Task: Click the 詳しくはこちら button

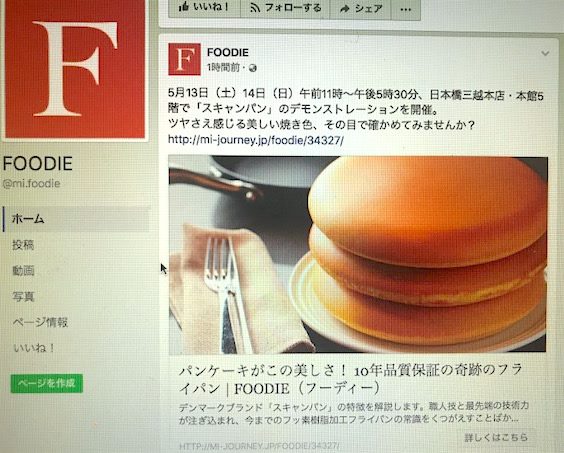Action: coord(496,438)
